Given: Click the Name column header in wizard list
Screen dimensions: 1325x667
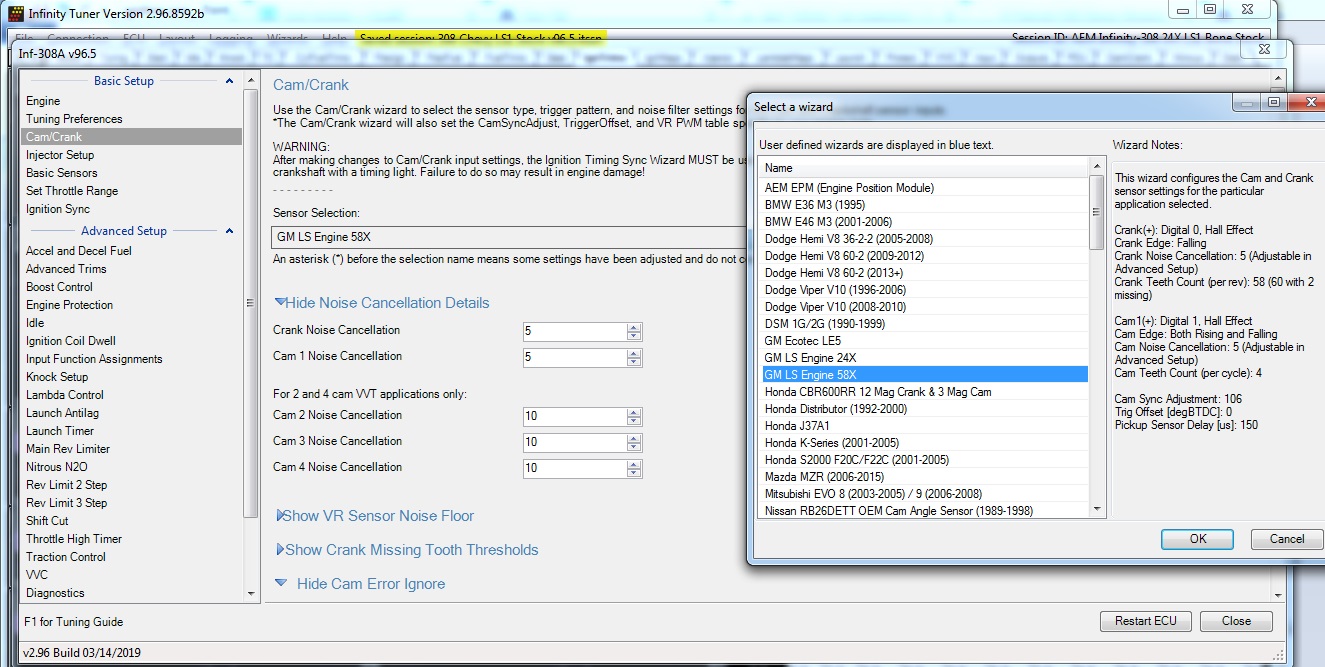Looking at the screenshot, I should click(x=922, y=168).
